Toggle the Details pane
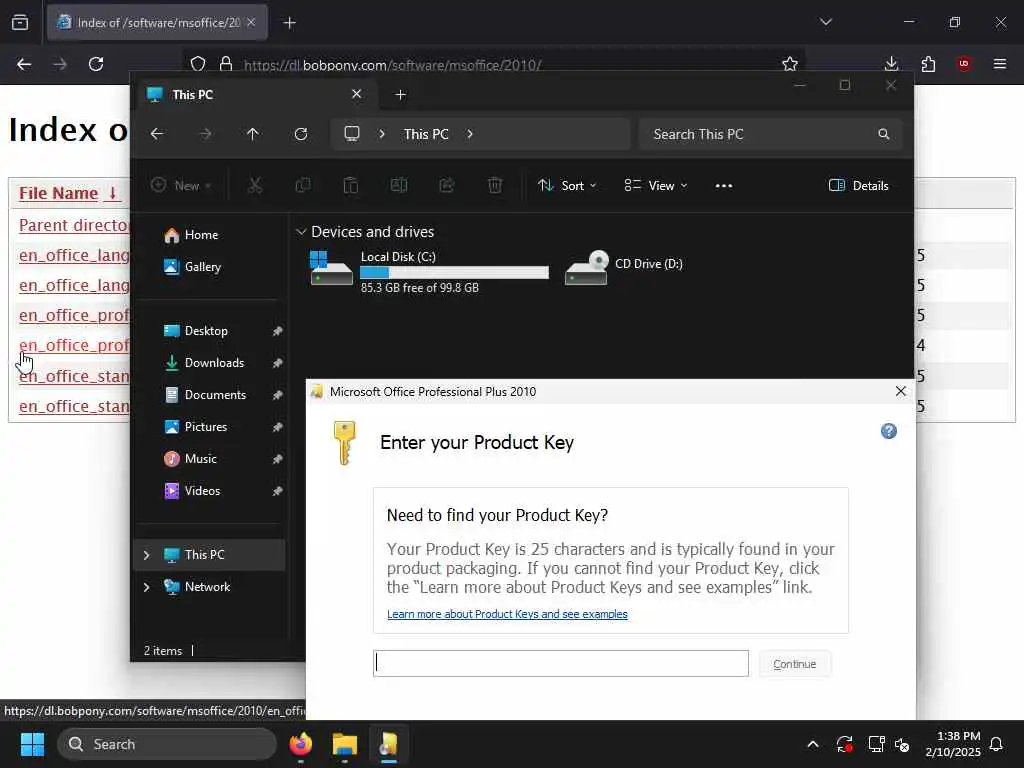This screenshot has height=768, width=1024. tap(858, 185)
